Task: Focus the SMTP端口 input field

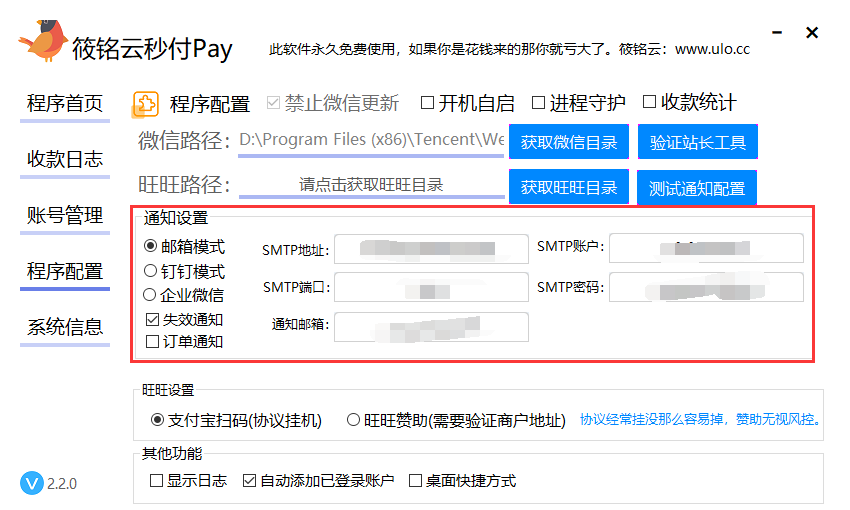Action: click(x=431, y=287)
